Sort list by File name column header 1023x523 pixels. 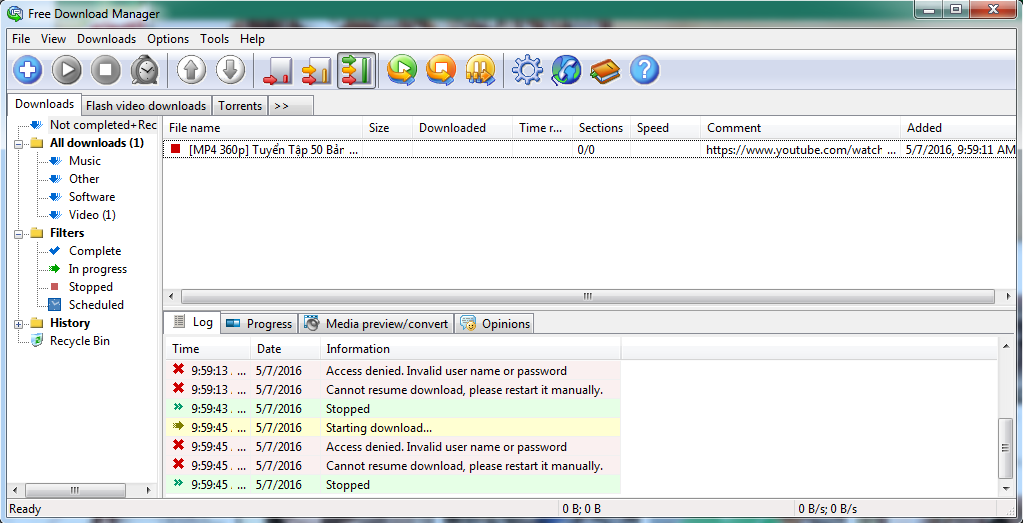click(194, 128)
